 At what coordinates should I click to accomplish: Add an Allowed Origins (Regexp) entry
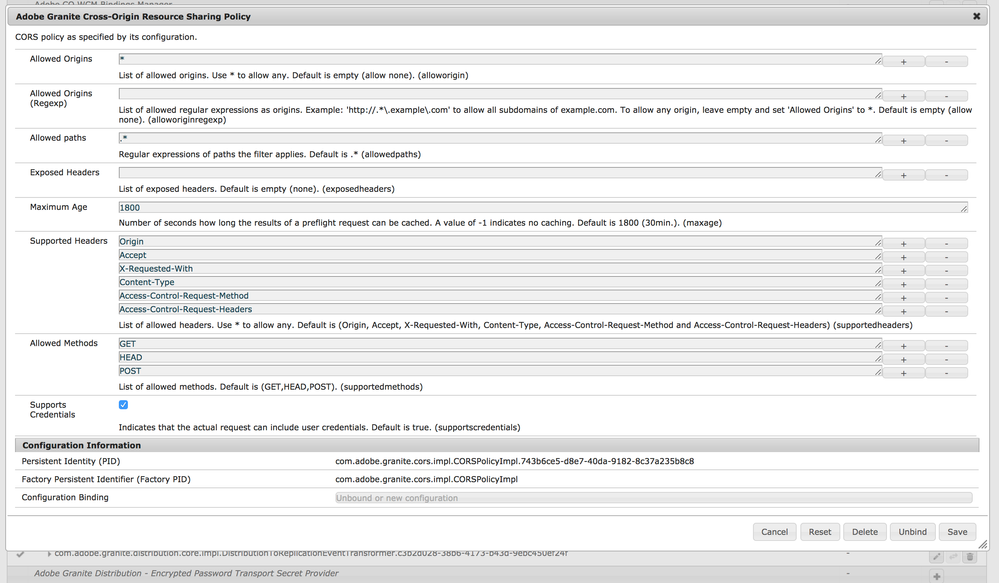click(904, 96)
